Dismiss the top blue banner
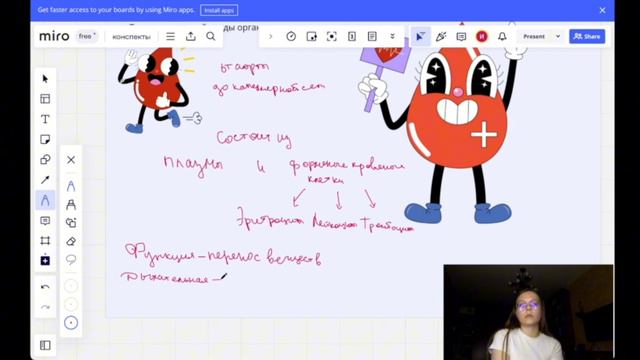640x360 pixels. 602,10
